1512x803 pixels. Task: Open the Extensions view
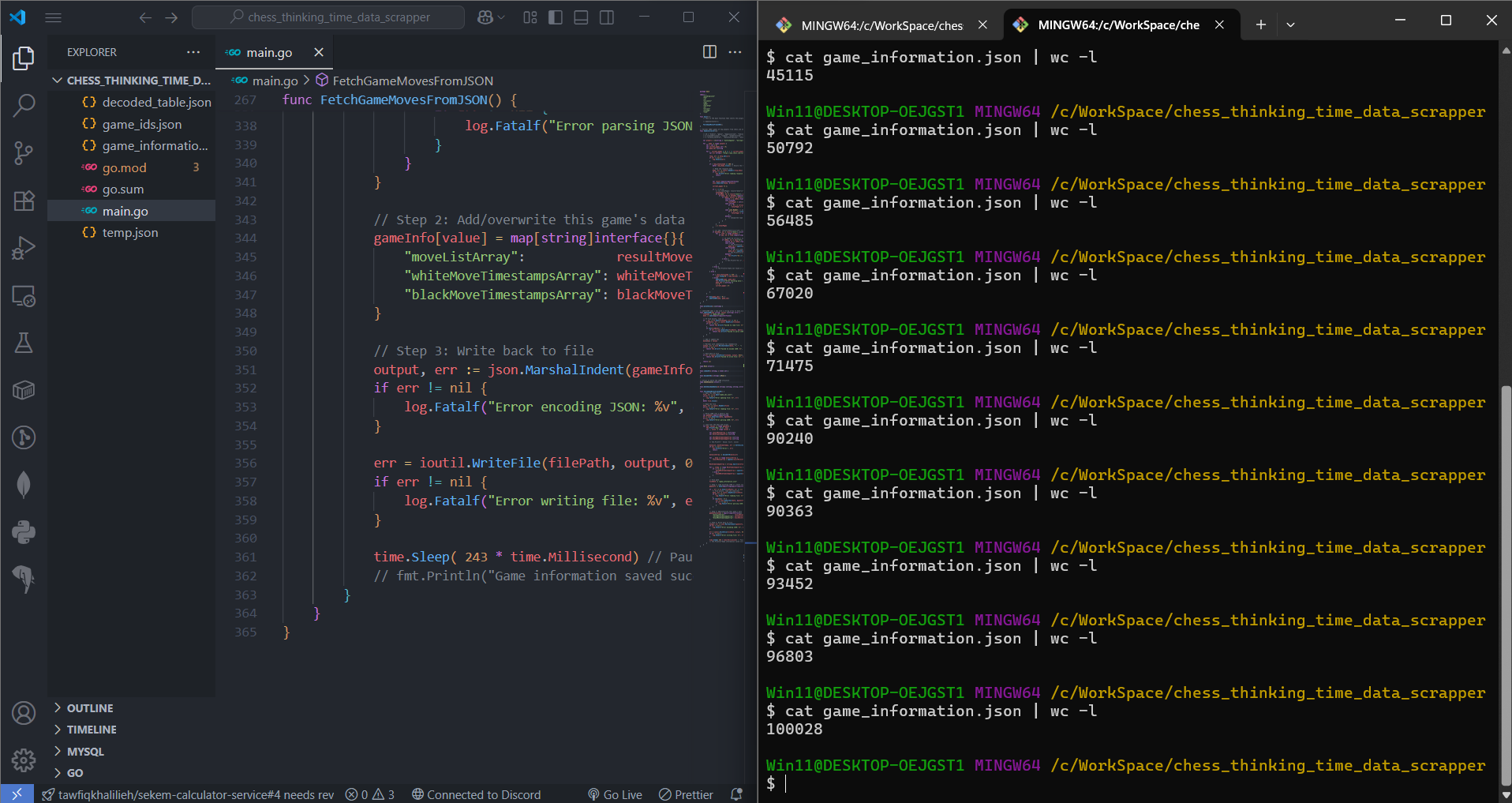(24, 201)
